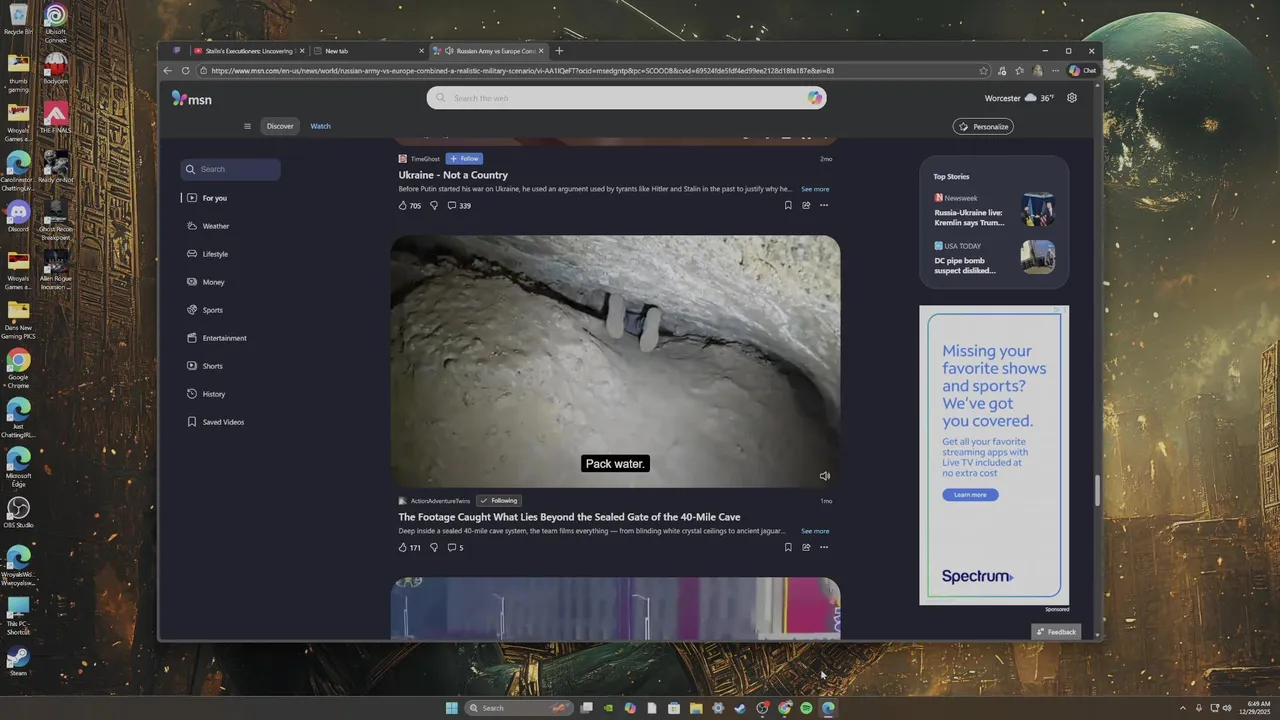Viewport: 1280px width, 720px height.
Task: Dislike the 40-Mile Cave video
Action: [x=434, y=548]
